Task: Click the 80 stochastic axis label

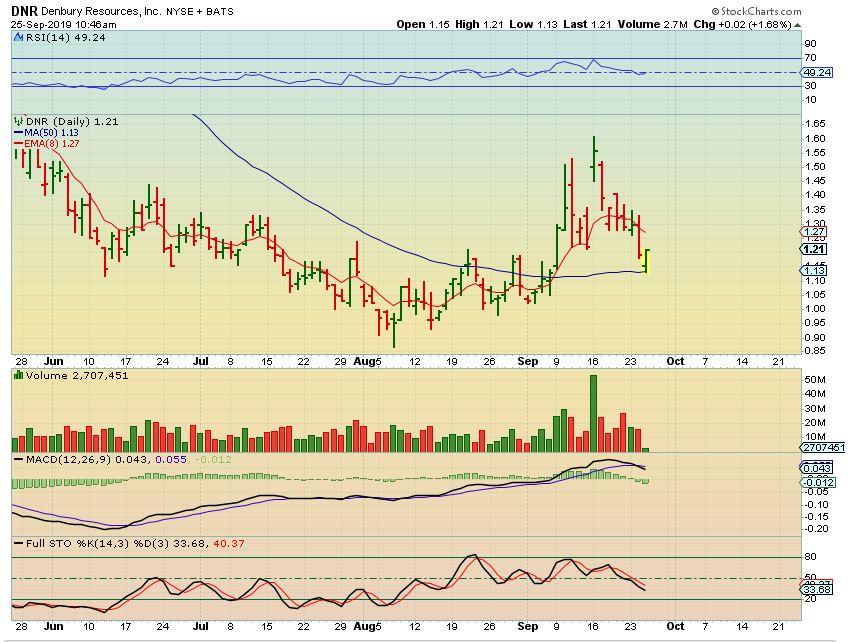Action: pyautogui.click(x=810, y=557)
